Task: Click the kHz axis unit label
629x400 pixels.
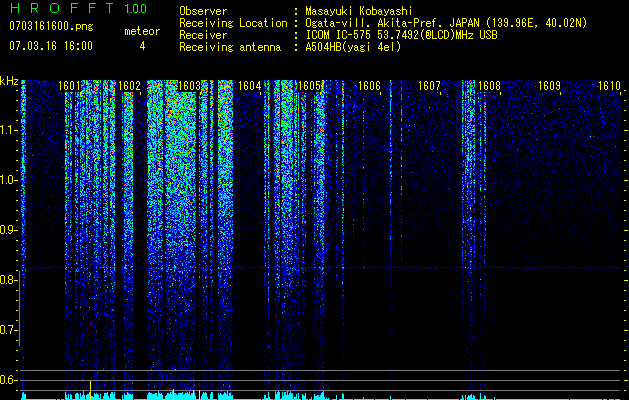Action: pos(9,81)
